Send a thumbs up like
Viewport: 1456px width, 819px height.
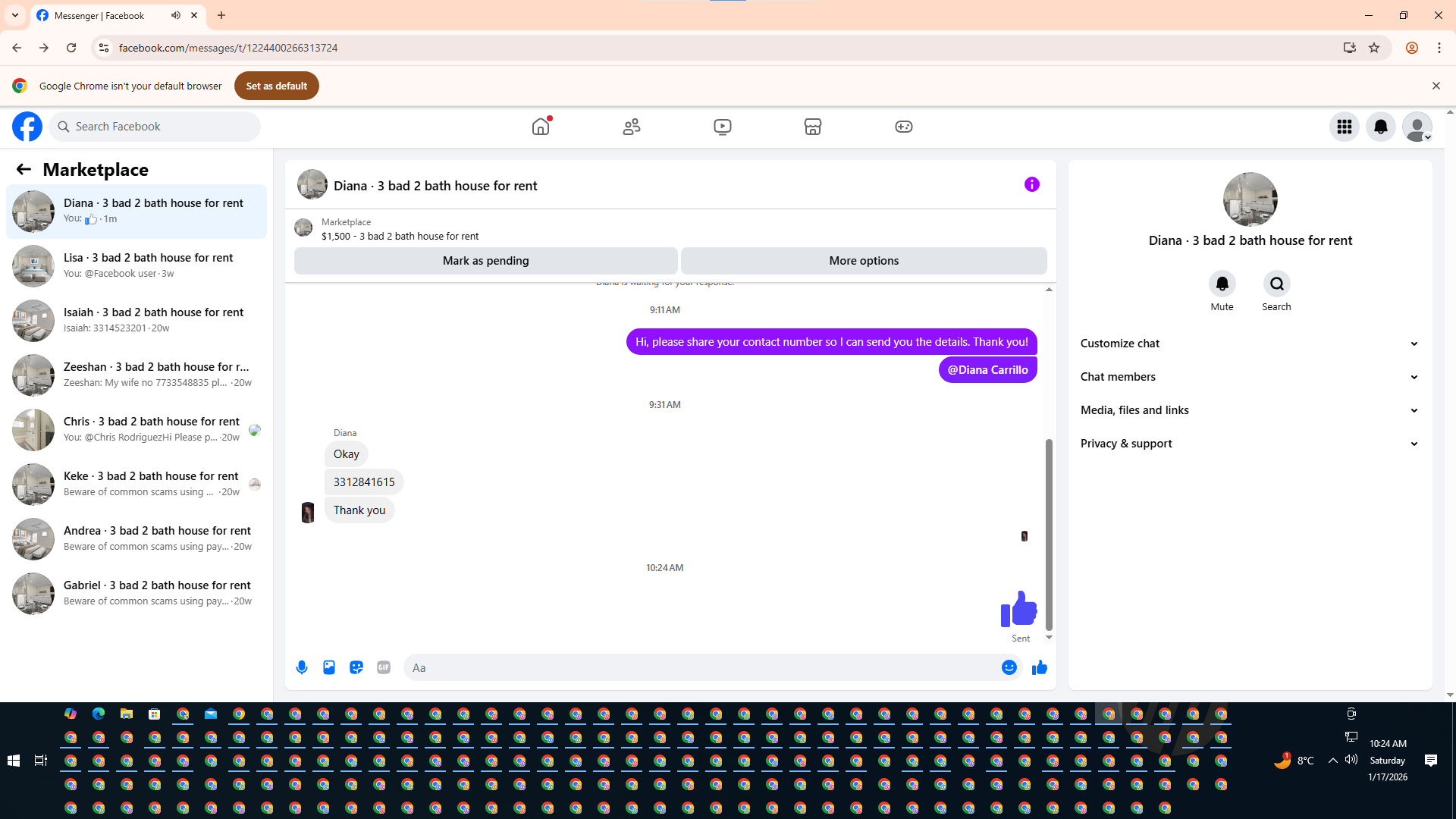coord(1039,667)
